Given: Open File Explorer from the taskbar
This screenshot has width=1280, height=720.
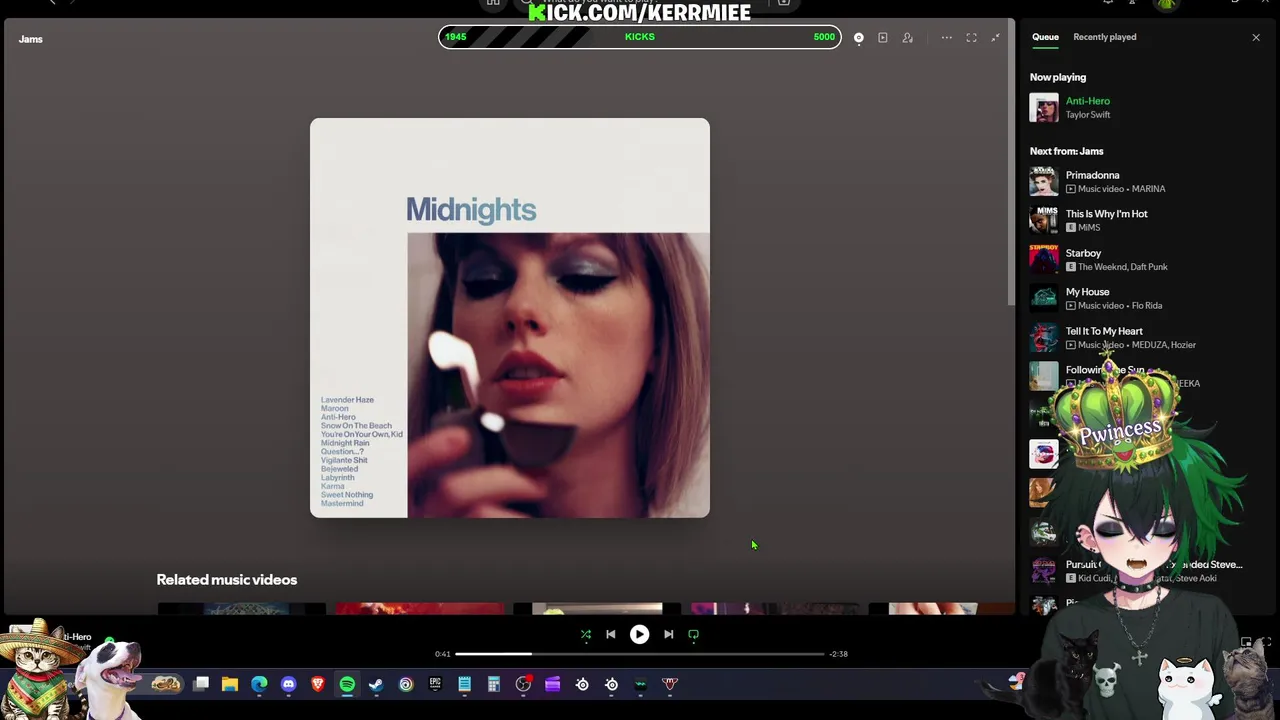Looking at the screenshot, I should pyautogui.click(x=230, y=684).
